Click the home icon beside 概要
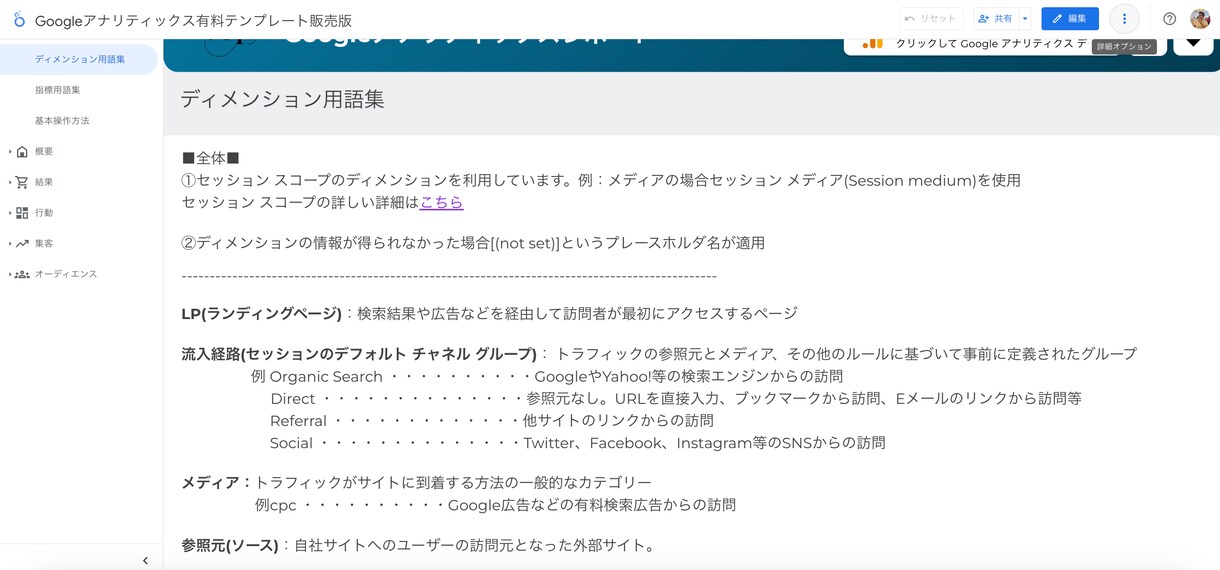The image size is (1220, 570). 22,152
